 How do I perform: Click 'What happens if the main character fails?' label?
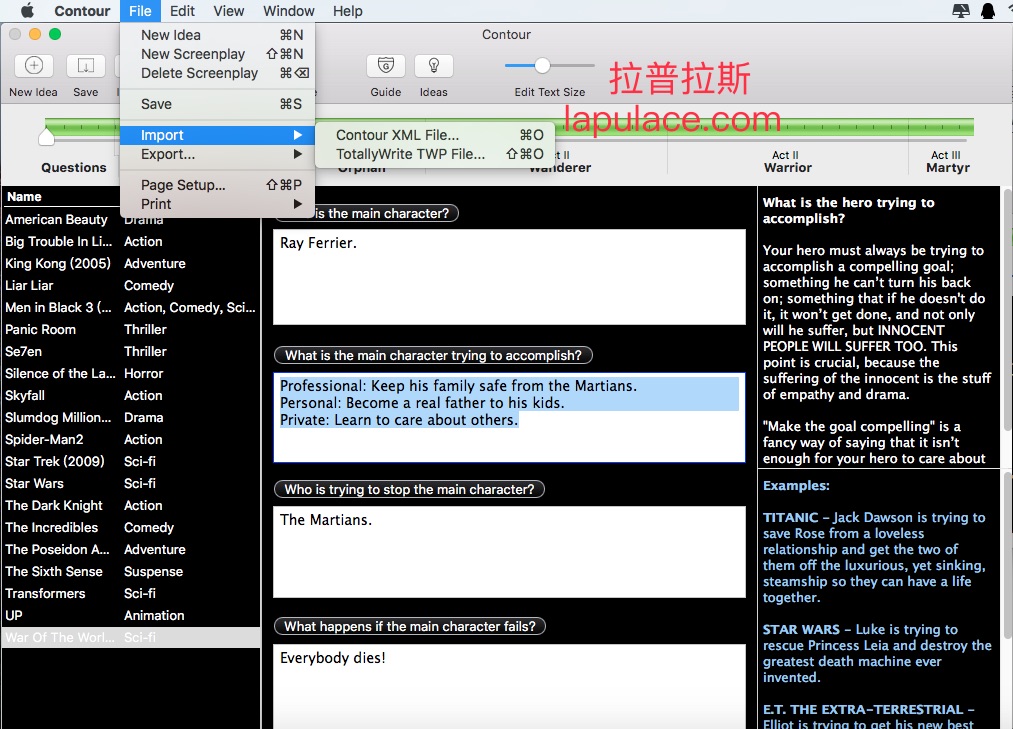tap(410, 626)
